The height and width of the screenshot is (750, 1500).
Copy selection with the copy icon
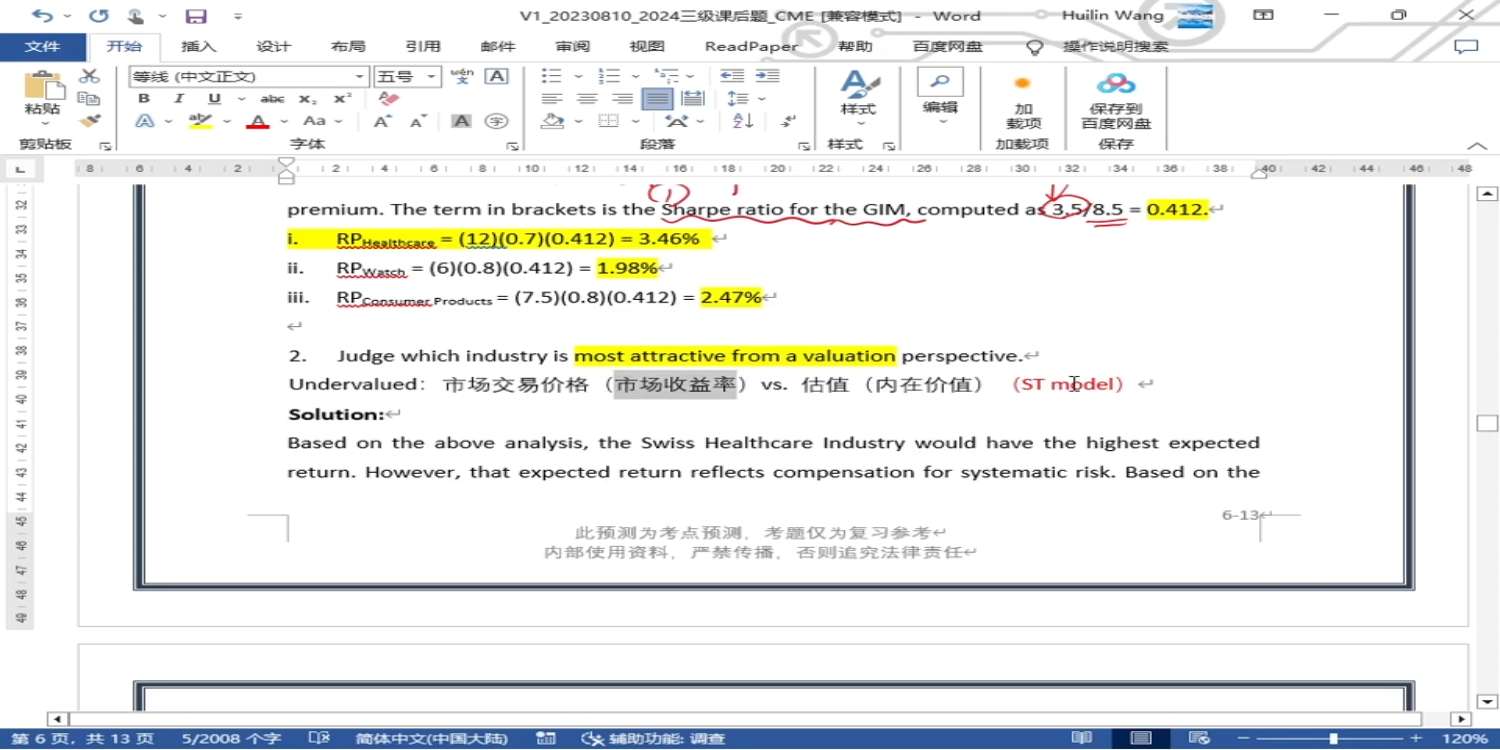[90, 98]
